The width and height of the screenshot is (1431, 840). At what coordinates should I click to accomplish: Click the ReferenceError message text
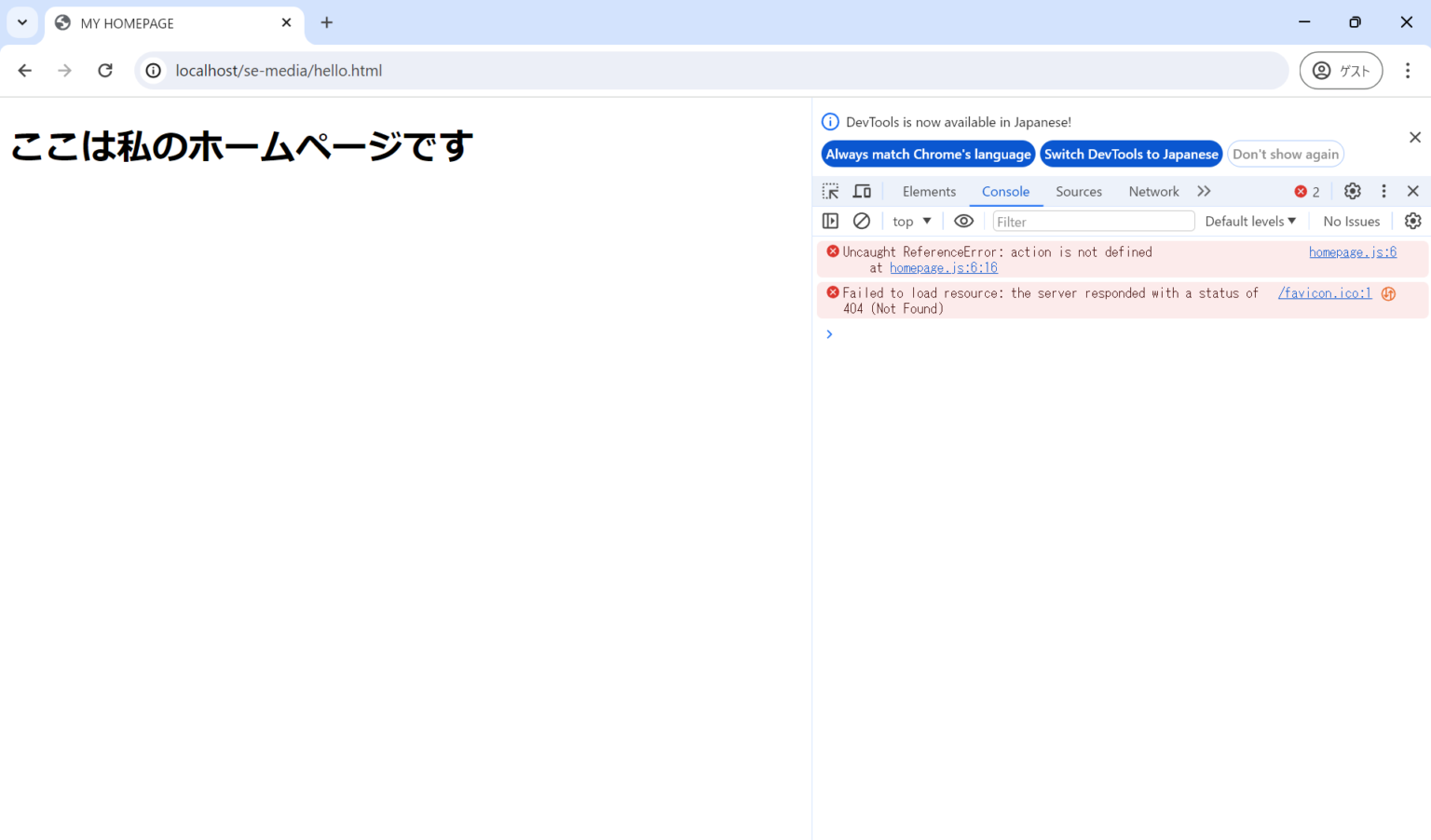pyautogui.click(x=997, y=252)
